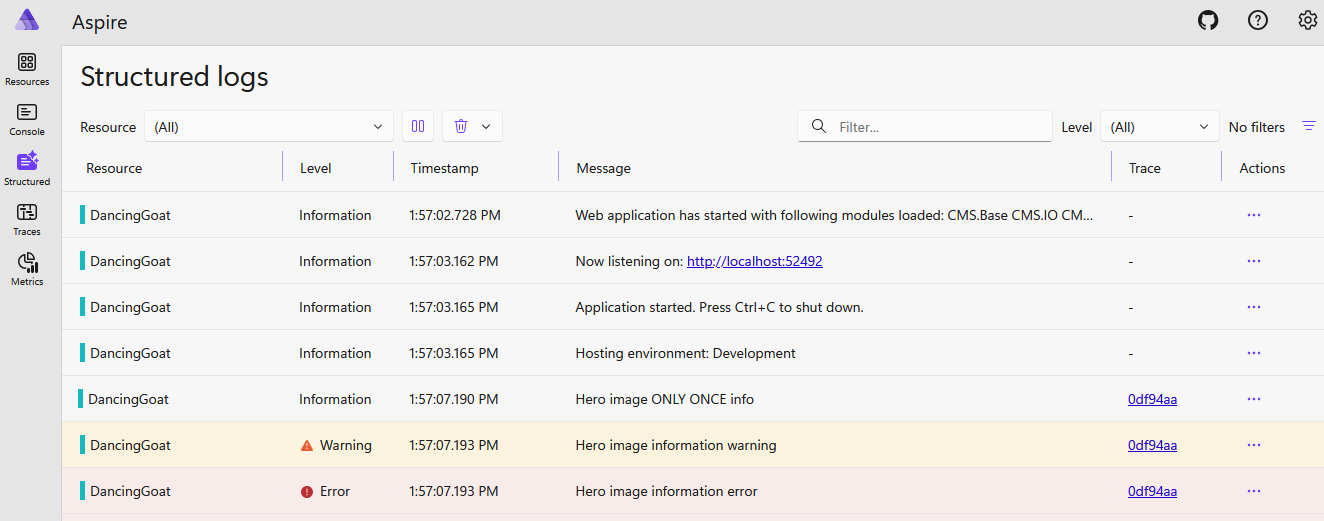The height and width of the screenshot is (521, 1324).
Task: Click the Aspire title text
Action: click(x=100, y=21)
